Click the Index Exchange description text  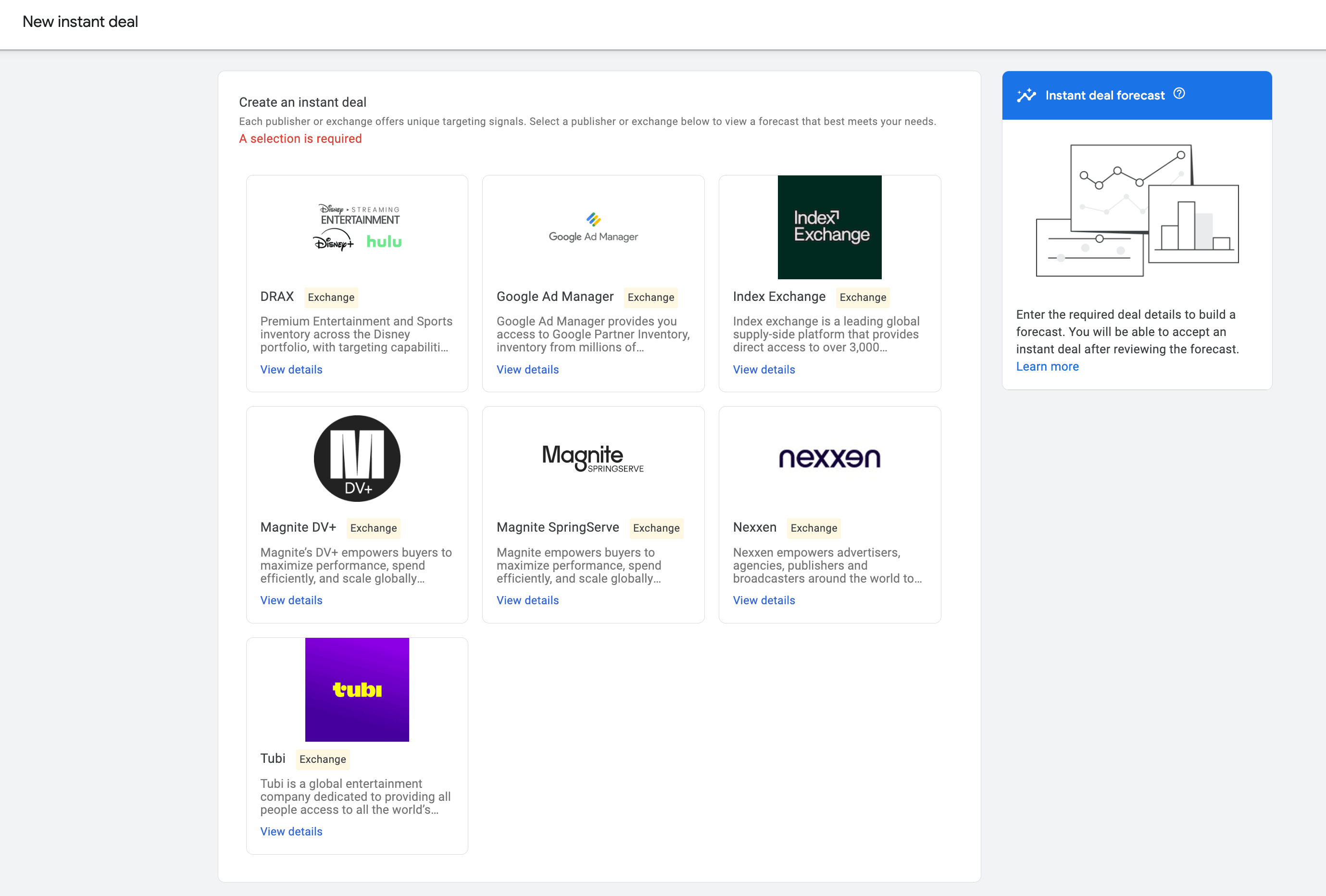826,334
